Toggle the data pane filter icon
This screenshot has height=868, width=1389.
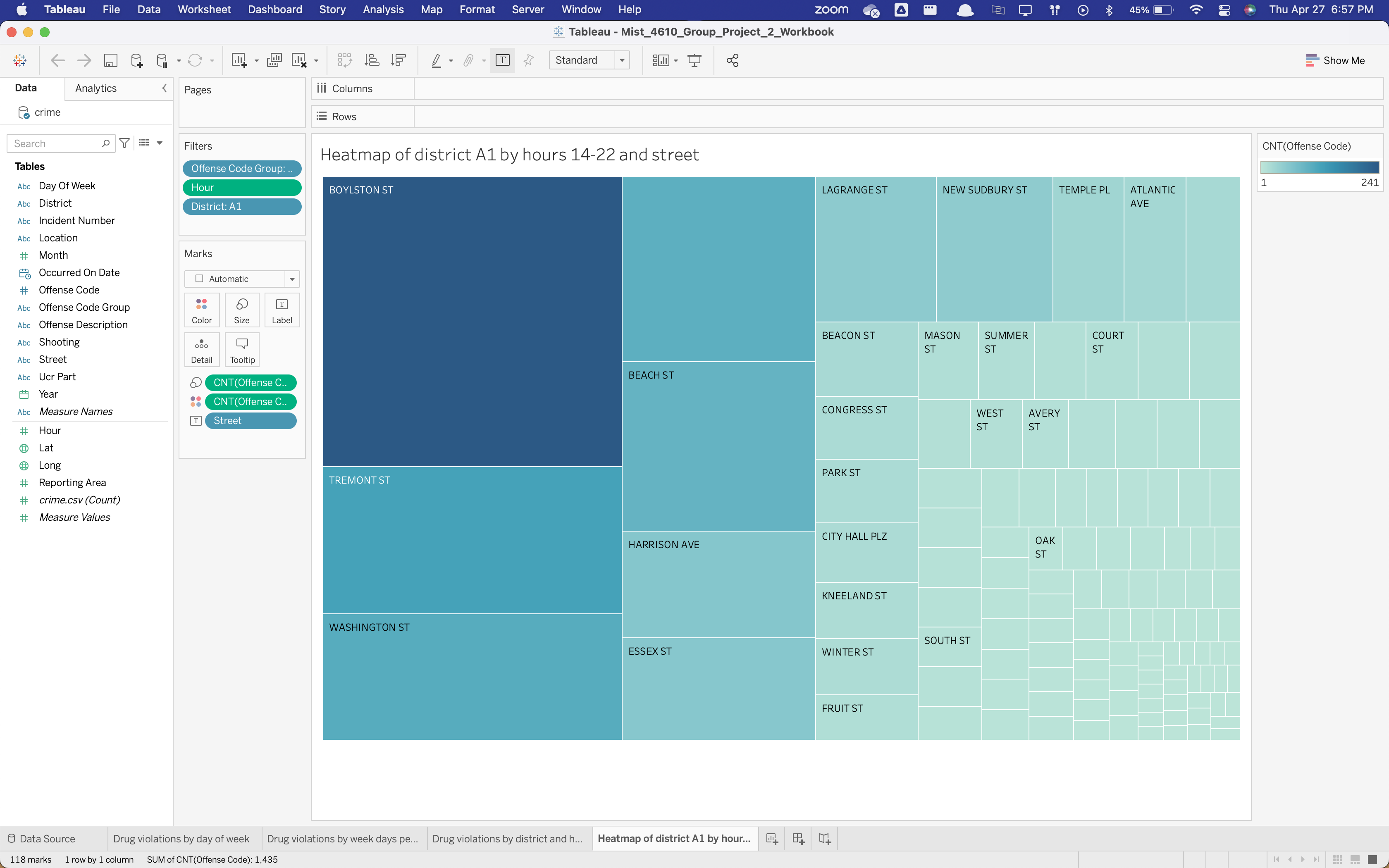[124, 143]
